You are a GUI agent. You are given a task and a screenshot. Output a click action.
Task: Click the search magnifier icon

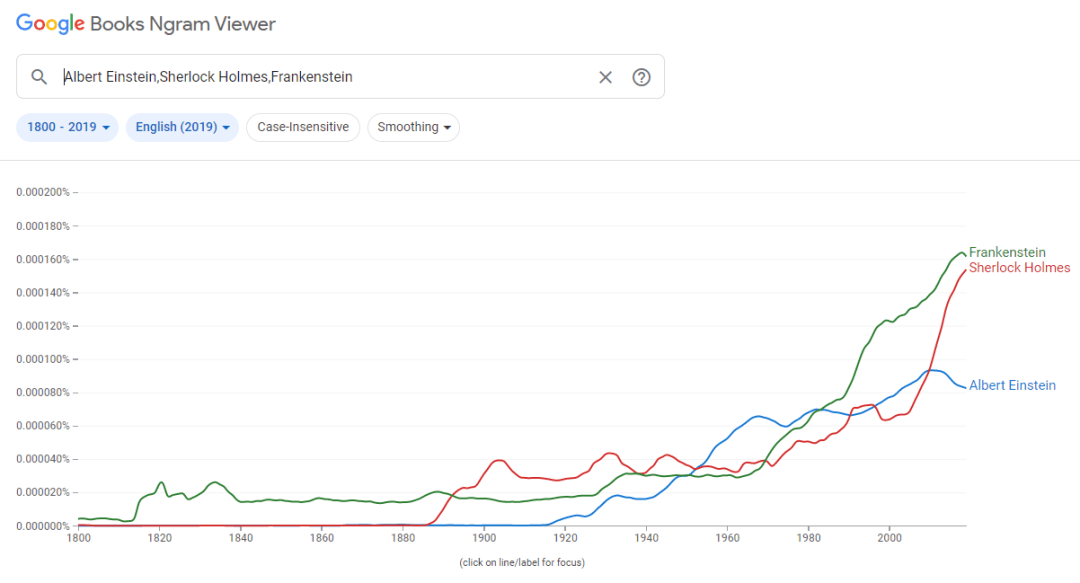39,77
